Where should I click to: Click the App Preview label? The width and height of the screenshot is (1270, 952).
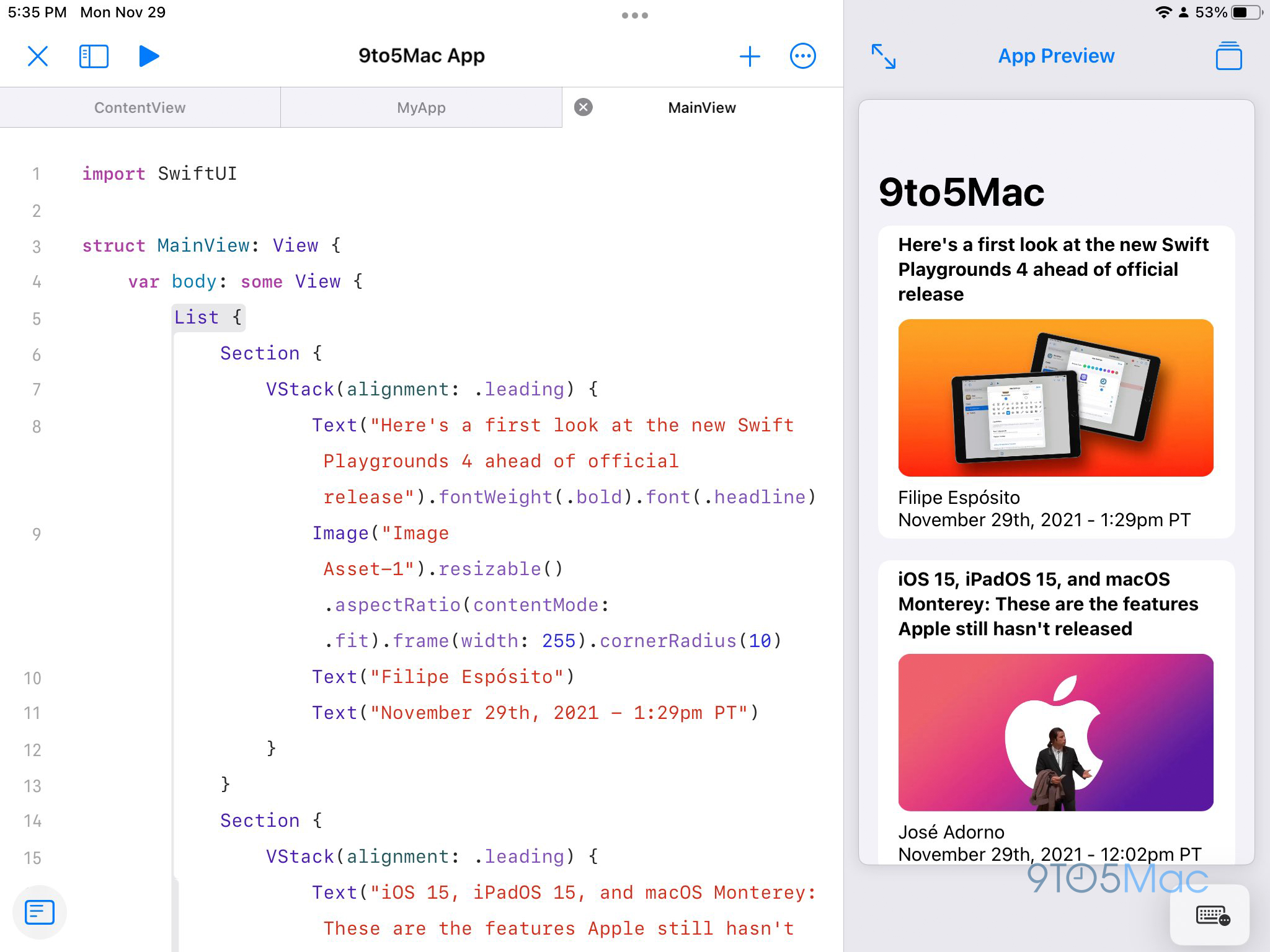1055,56
